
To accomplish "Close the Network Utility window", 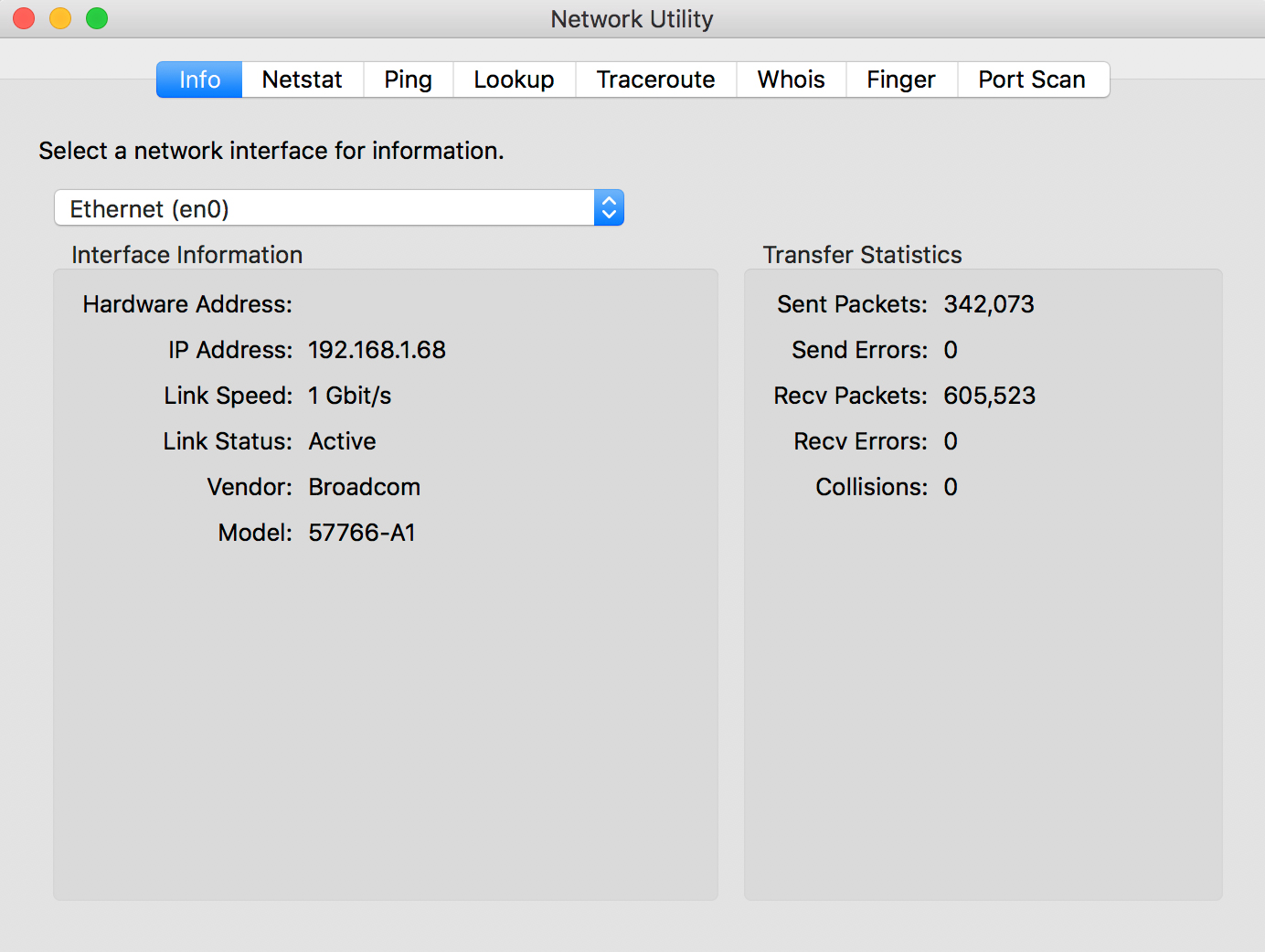I will 24,18.
